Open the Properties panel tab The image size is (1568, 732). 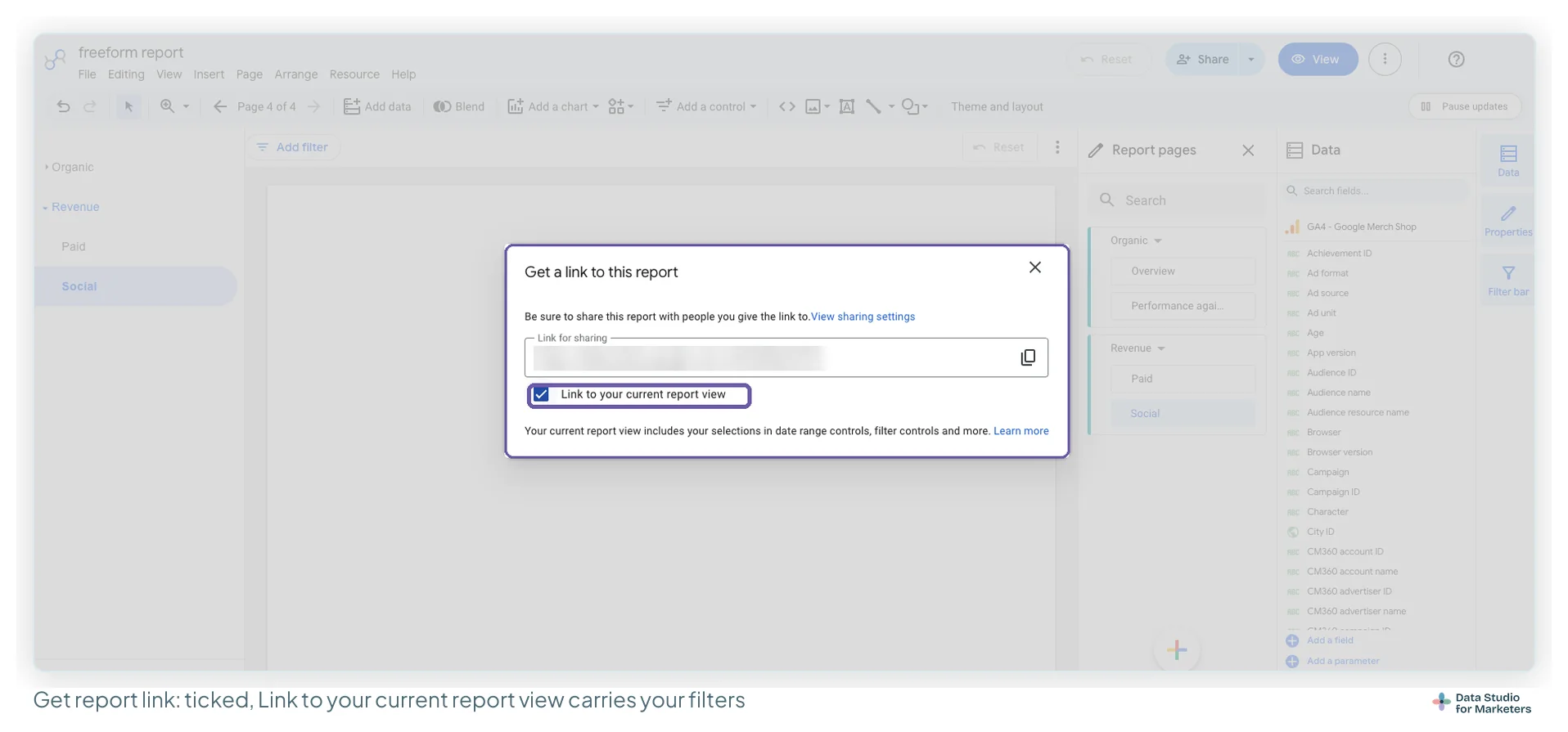(1508, 222)
